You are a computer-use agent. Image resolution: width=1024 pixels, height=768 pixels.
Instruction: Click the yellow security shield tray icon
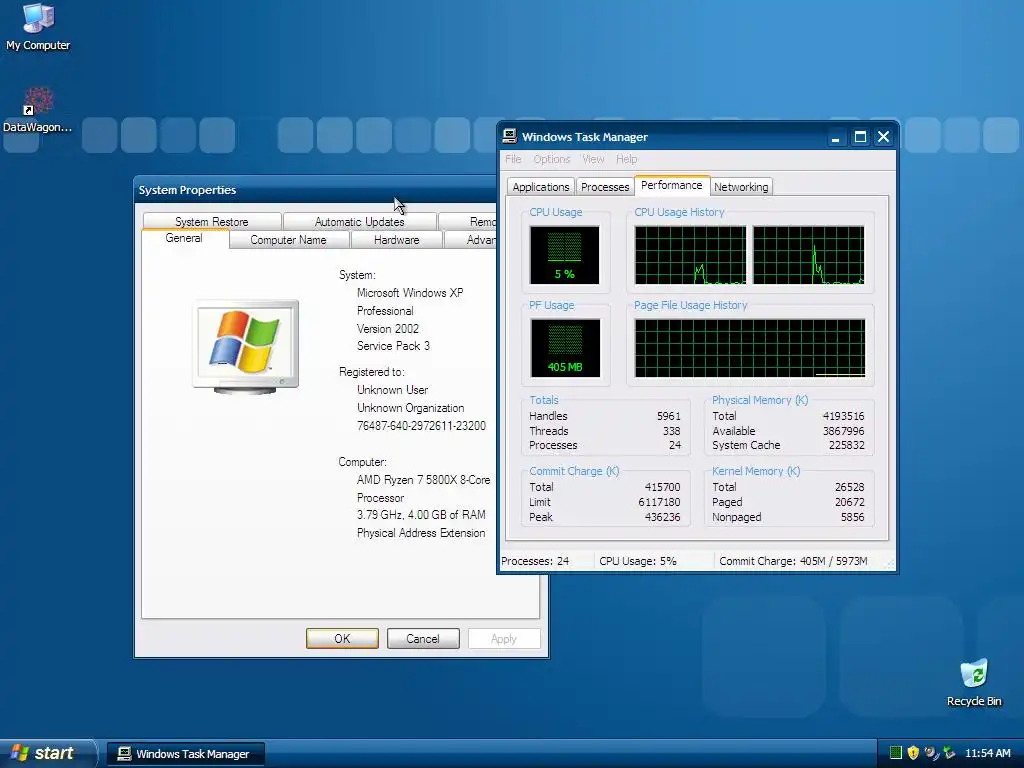pyautogui.click(x=913, y=752)
